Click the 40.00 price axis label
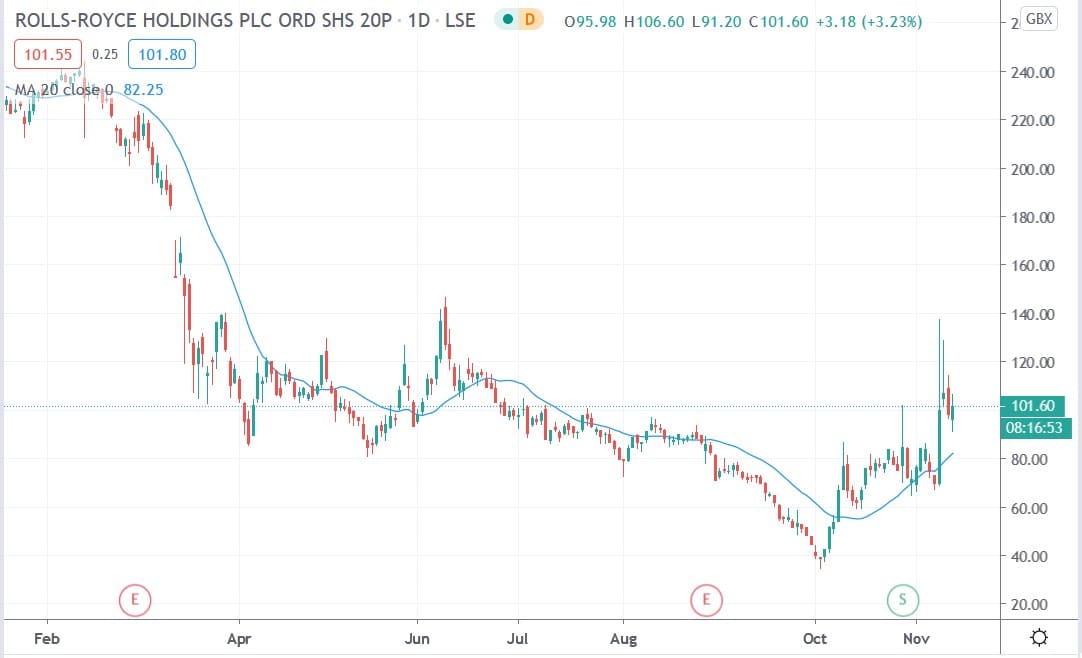The image size is (1082, 658). [1029, 556]
